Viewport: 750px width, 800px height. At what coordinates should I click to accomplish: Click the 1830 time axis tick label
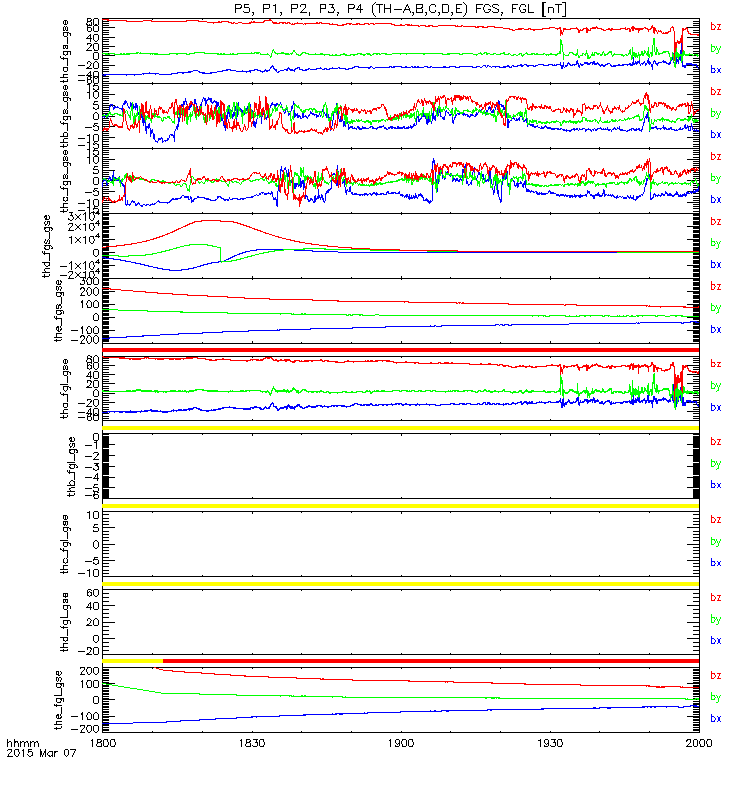[x=252, y=743]
